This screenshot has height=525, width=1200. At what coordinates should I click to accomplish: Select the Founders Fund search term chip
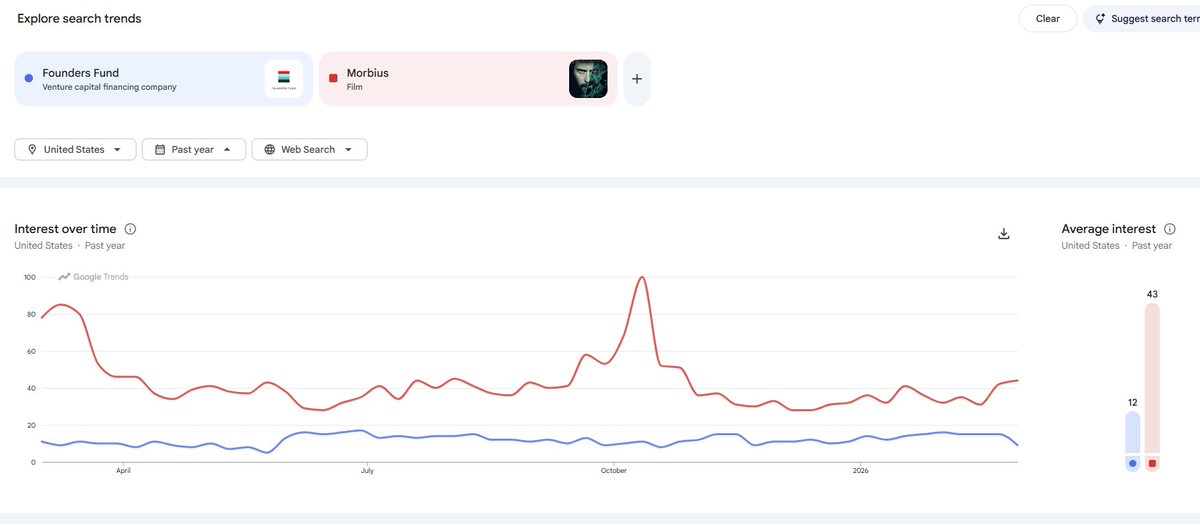pyautogui.click(x=163, y=79)
